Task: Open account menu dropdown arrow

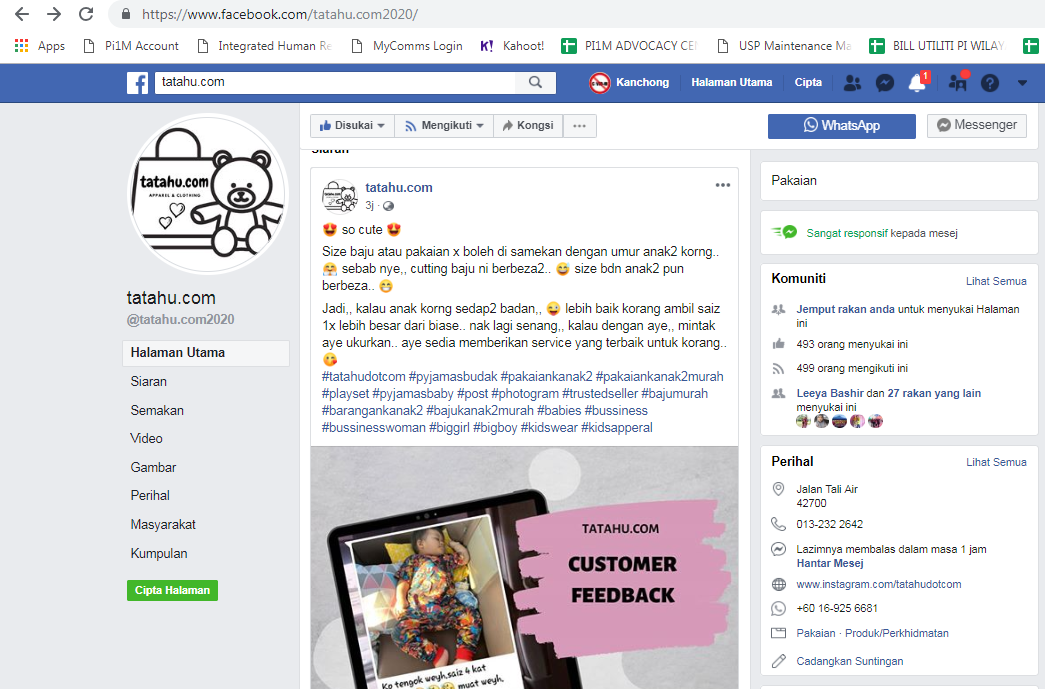Action: coord(1022,83)
